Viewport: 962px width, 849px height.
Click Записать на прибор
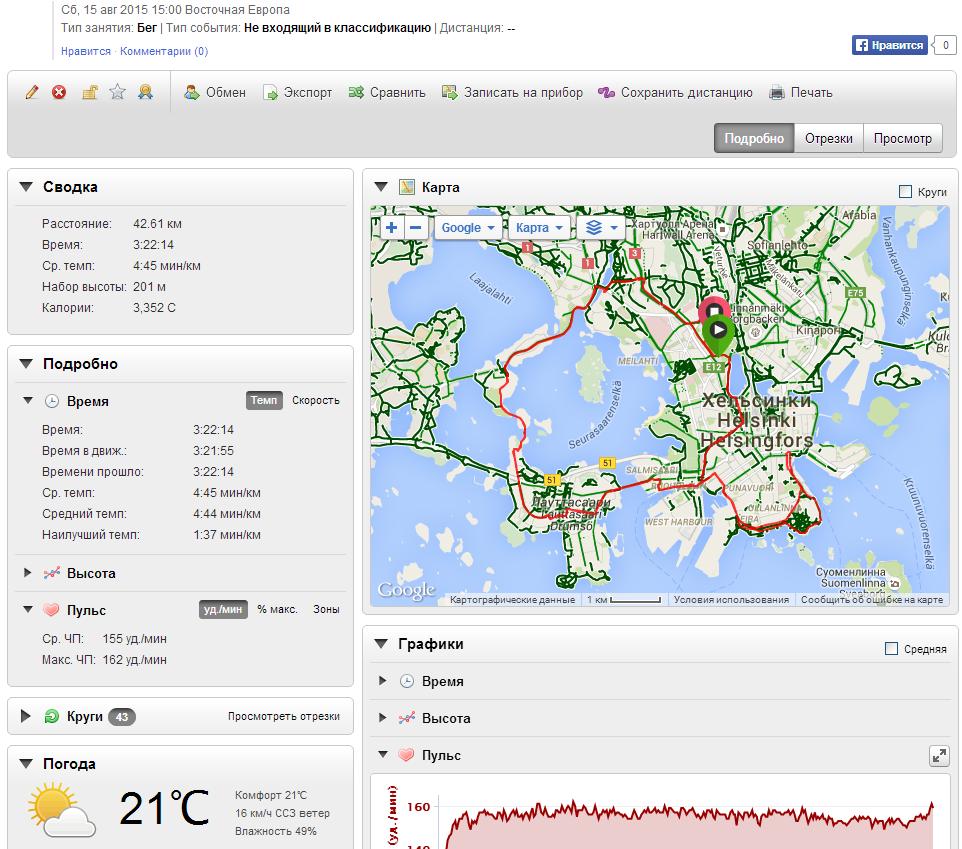coord(512,93)
